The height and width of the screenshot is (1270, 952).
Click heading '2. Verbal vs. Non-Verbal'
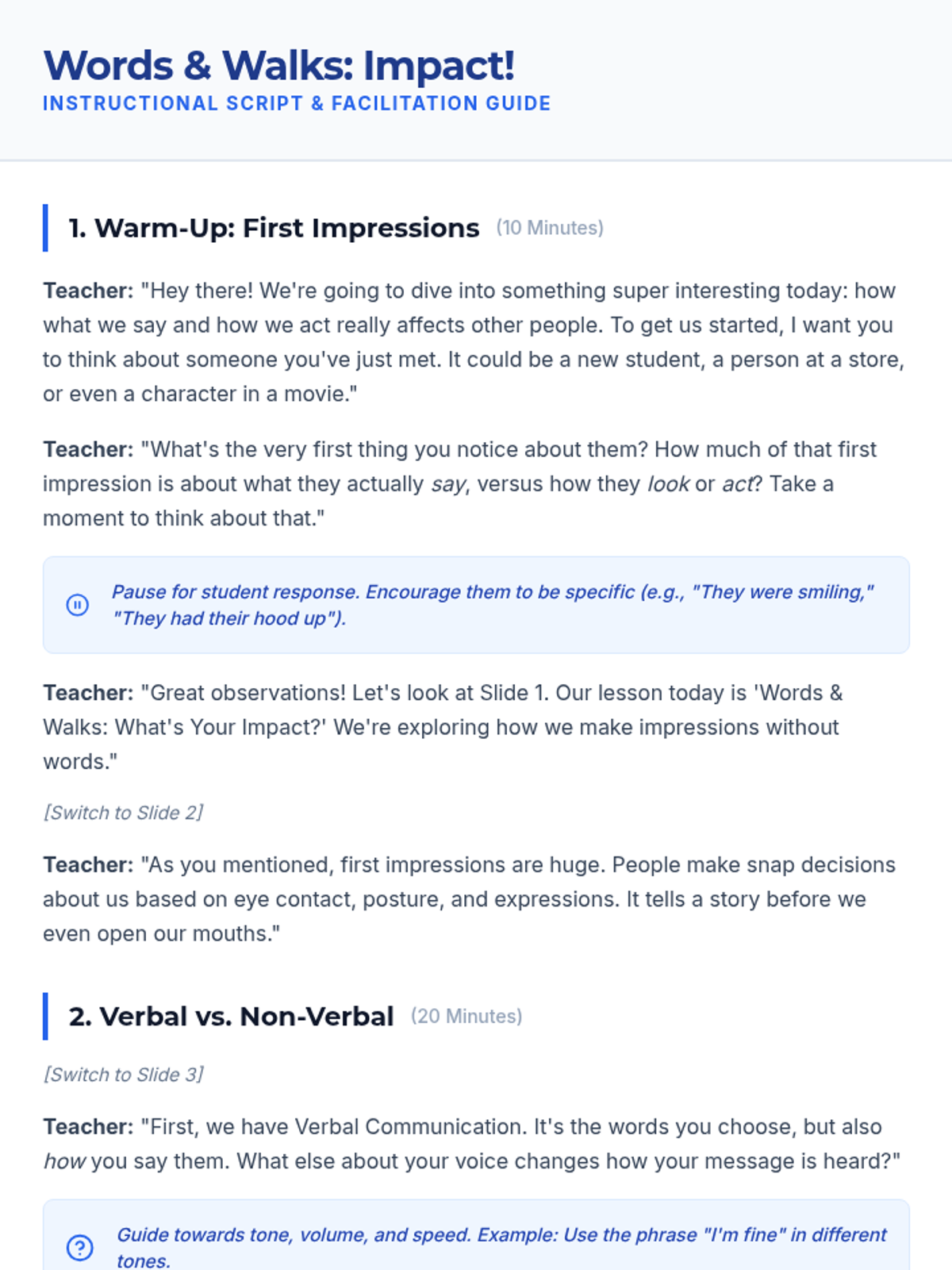pyautogui.click(x=231, y=1016)
